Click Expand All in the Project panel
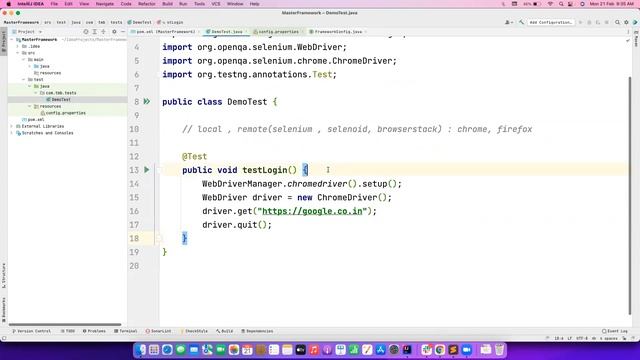Screen dimensions: 640x360 (95, 31)
